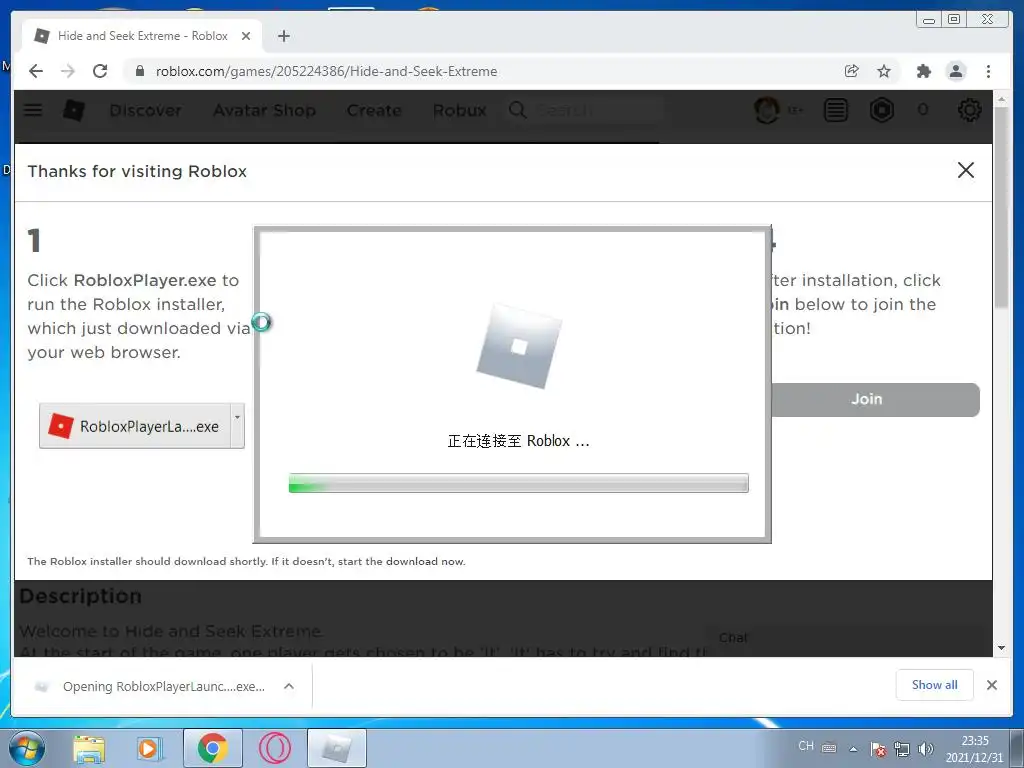Open Chrome extensions puzzle icon
The image size is (1024, 768).
click(x=923, y=71)
